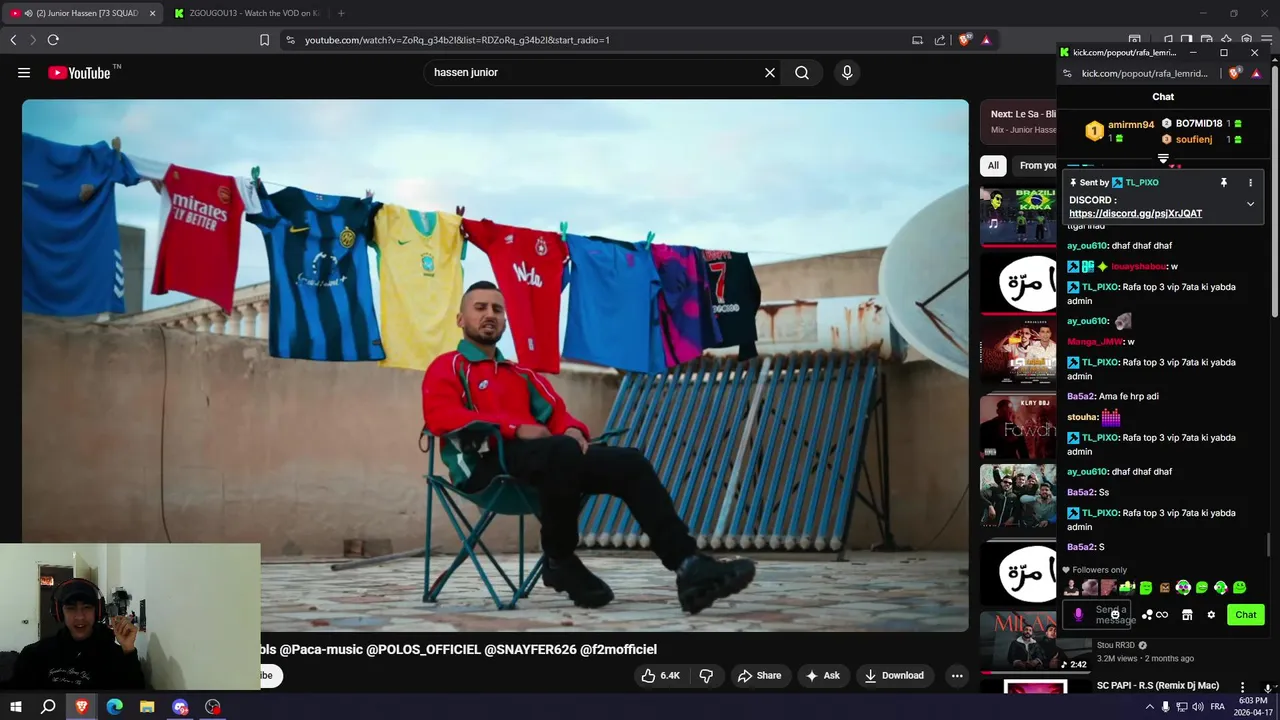Viewport: 1280px width, 720px height.
Task: Open the emote picker in Kick chat
Action: [x=1115, y=615]
